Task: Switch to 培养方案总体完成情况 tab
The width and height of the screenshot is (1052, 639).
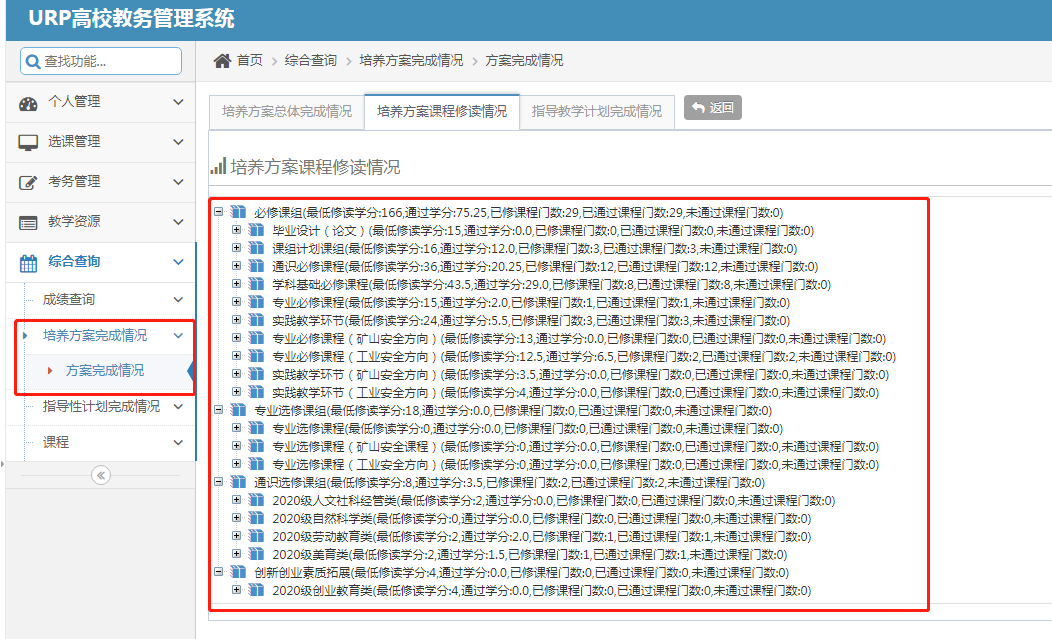Action: 286,111
